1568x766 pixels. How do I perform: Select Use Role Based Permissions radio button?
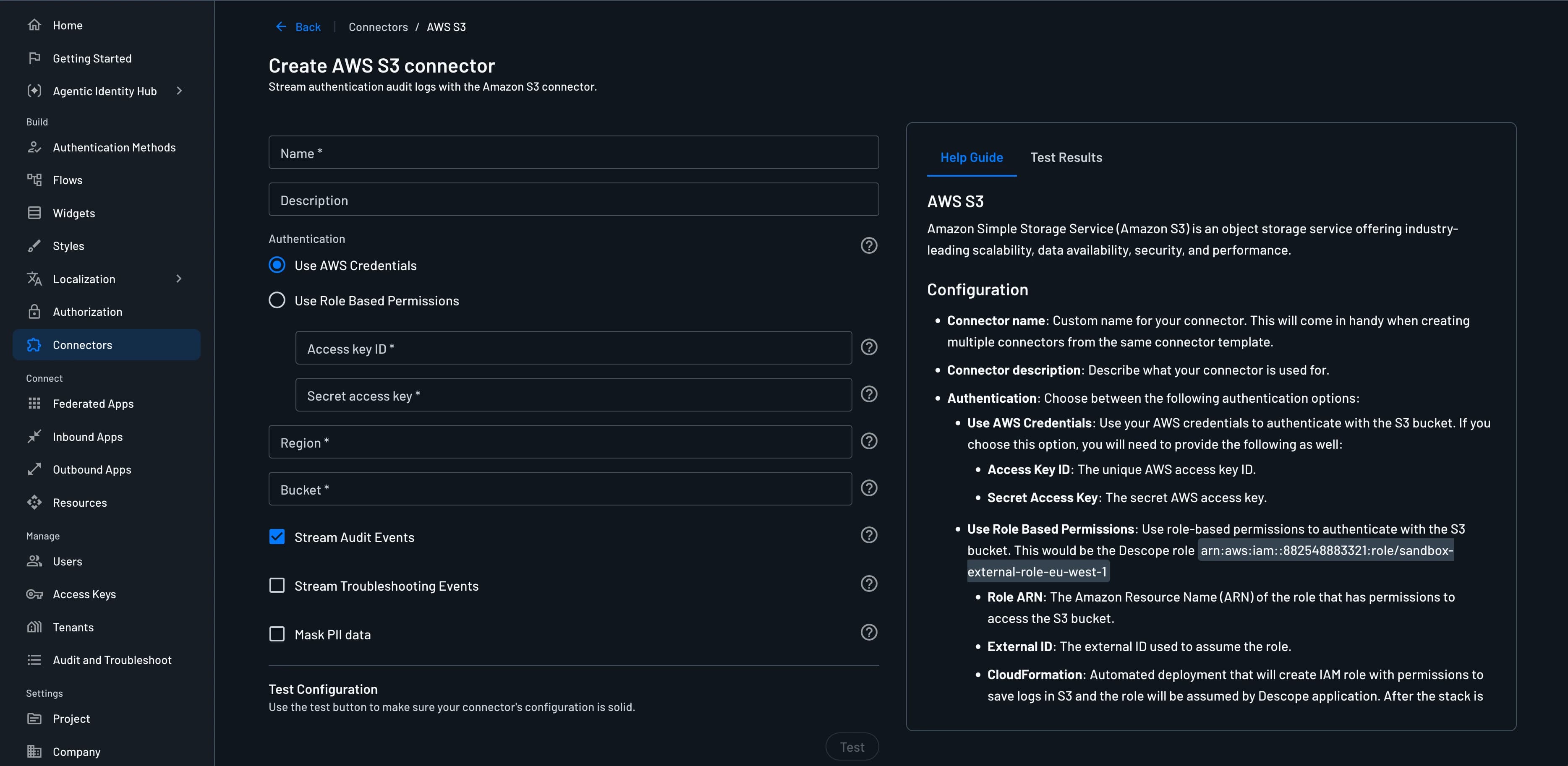pyautogui.click(x=277, y=300)
